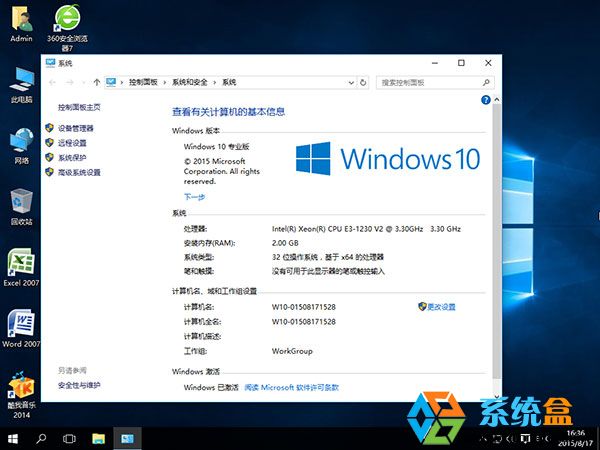This screenshot has height=450, width=600.
Task: Open 远程设置 link
Action: (x=72, y=143)
